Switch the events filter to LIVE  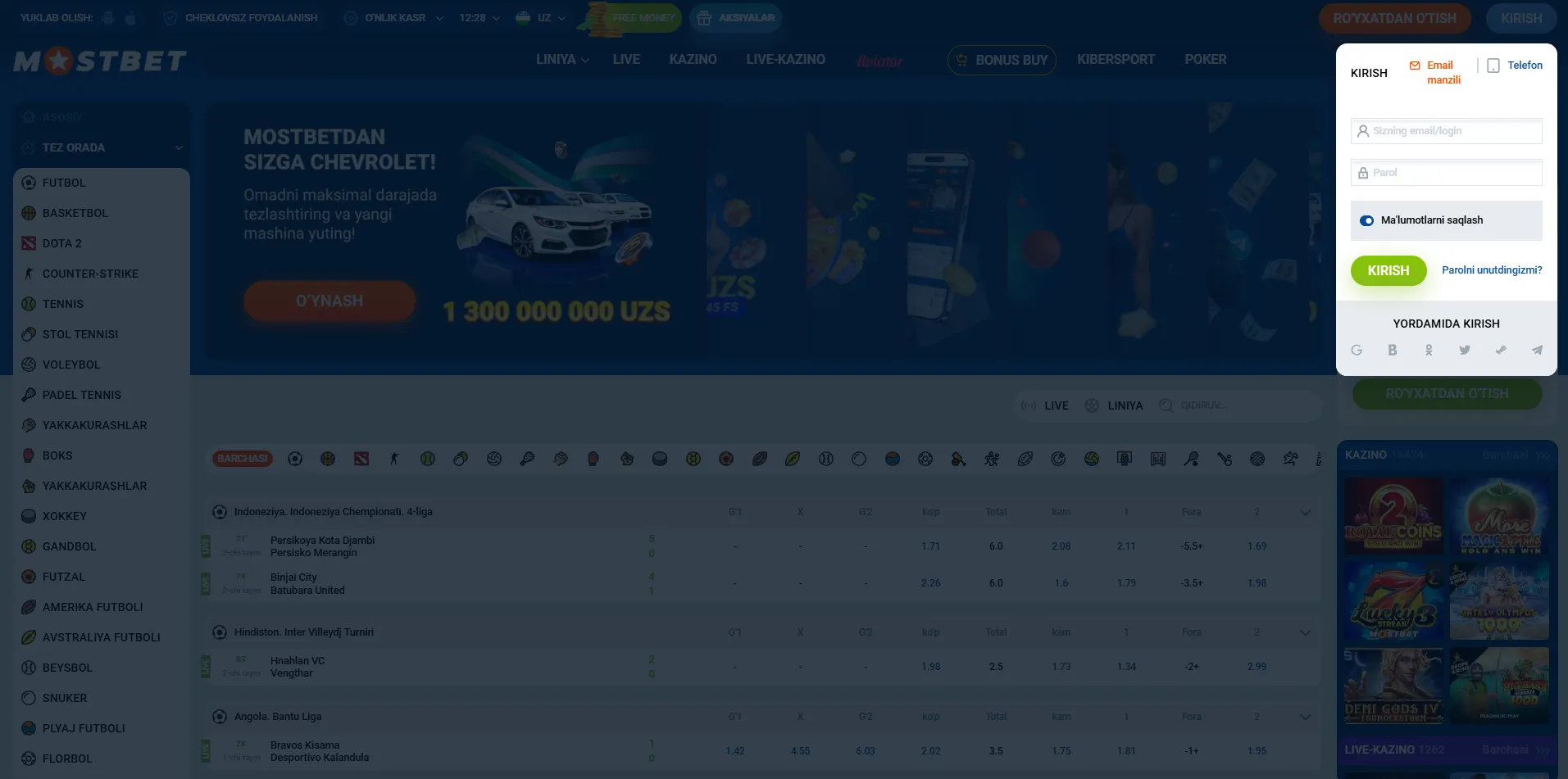1045,405
